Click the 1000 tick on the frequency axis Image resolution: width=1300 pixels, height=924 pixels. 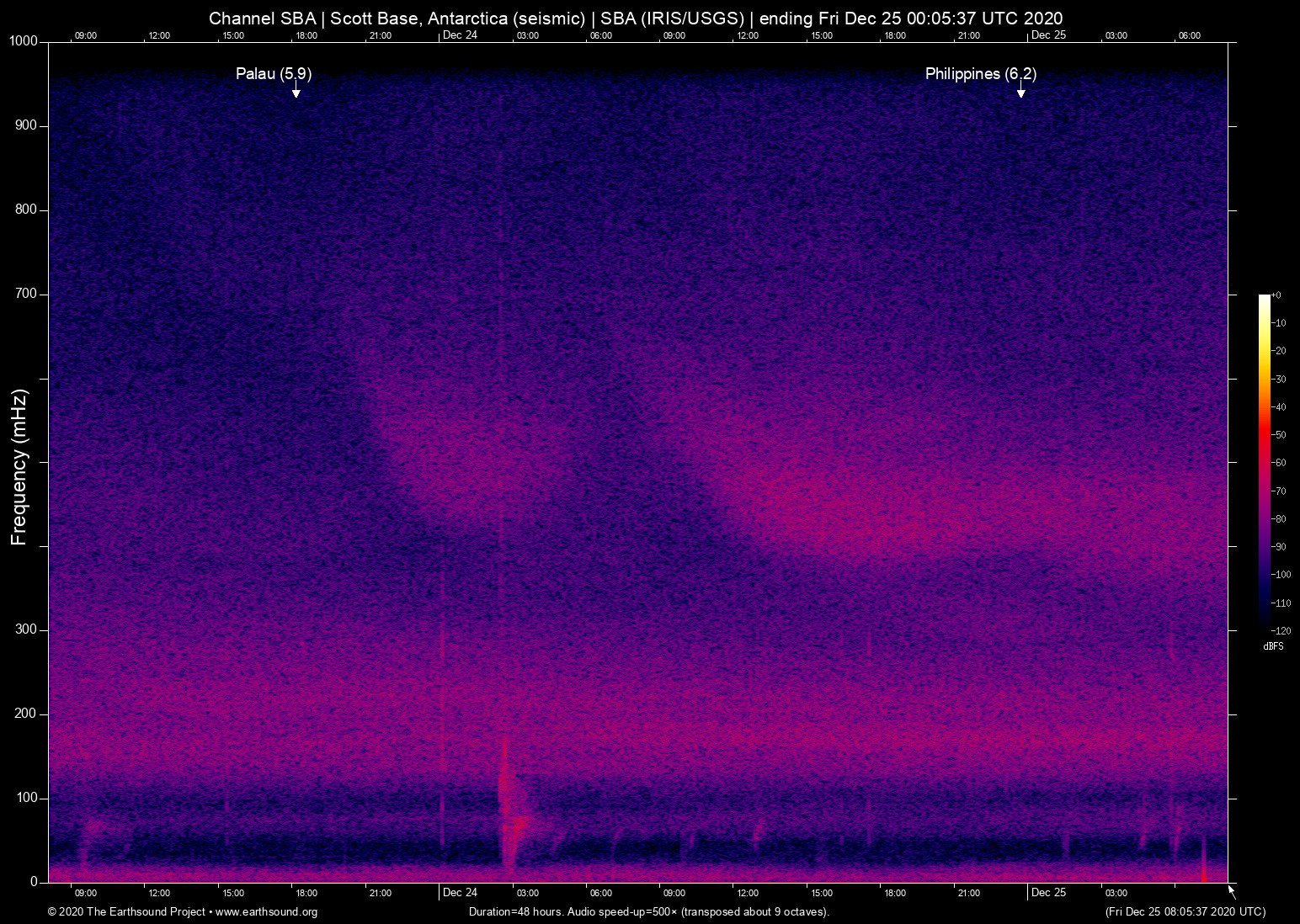coord(24,41)
